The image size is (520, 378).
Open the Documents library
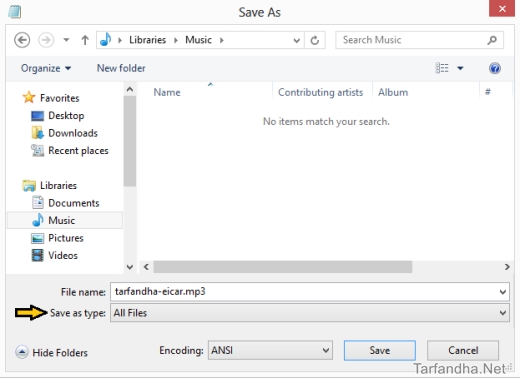(x=74, y=203)
